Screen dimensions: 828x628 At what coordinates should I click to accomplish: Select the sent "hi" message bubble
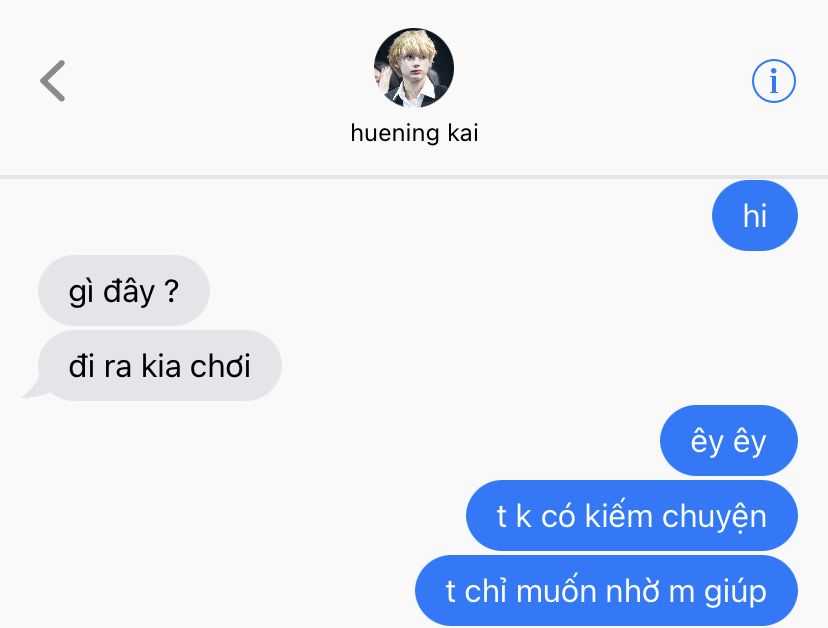click(x=755, y=215)
